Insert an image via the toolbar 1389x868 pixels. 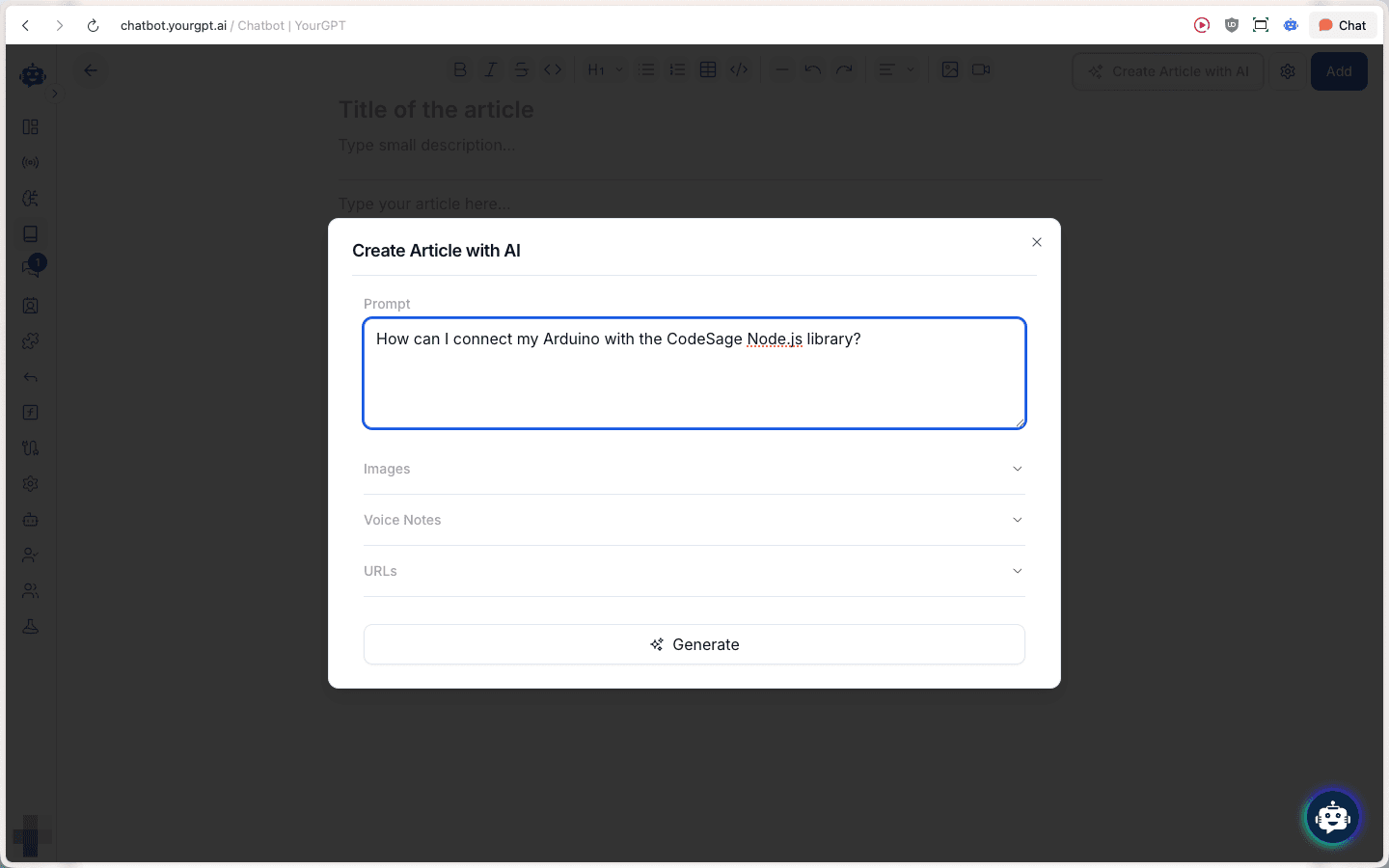pyautogui.click(x=950, y=69)
